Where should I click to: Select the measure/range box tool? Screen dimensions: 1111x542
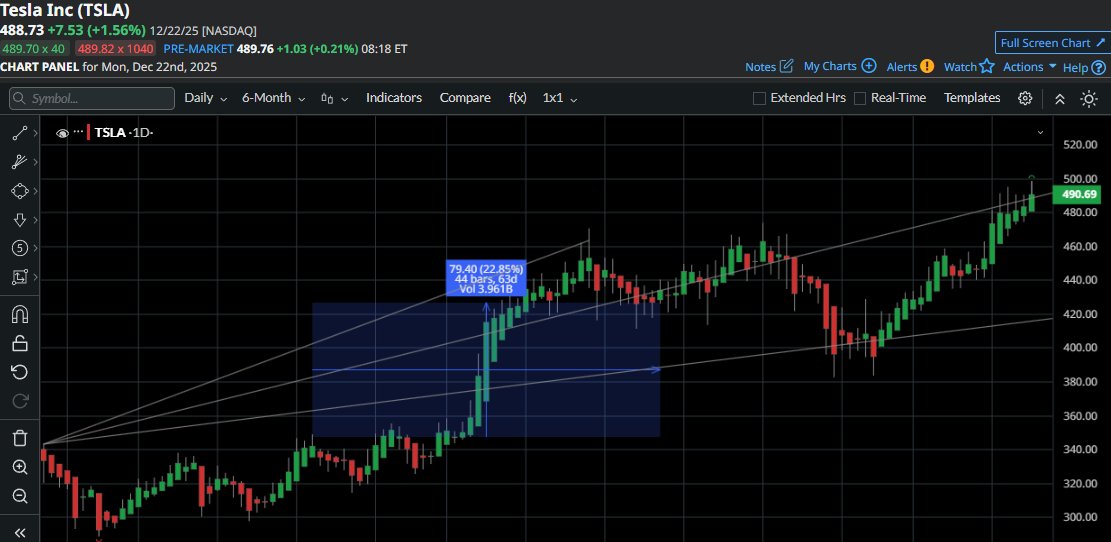tap(20, 277)
